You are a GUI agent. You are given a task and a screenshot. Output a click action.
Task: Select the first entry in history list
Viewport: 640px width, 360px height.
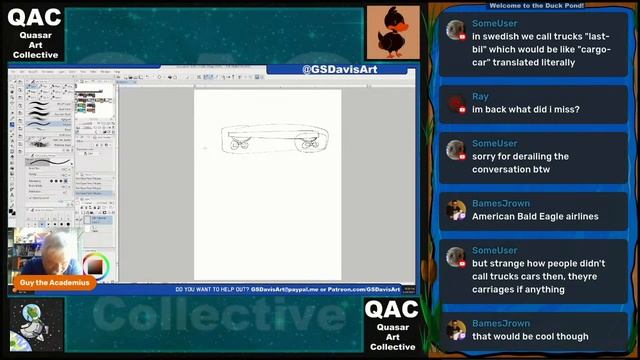coord(93,178)
